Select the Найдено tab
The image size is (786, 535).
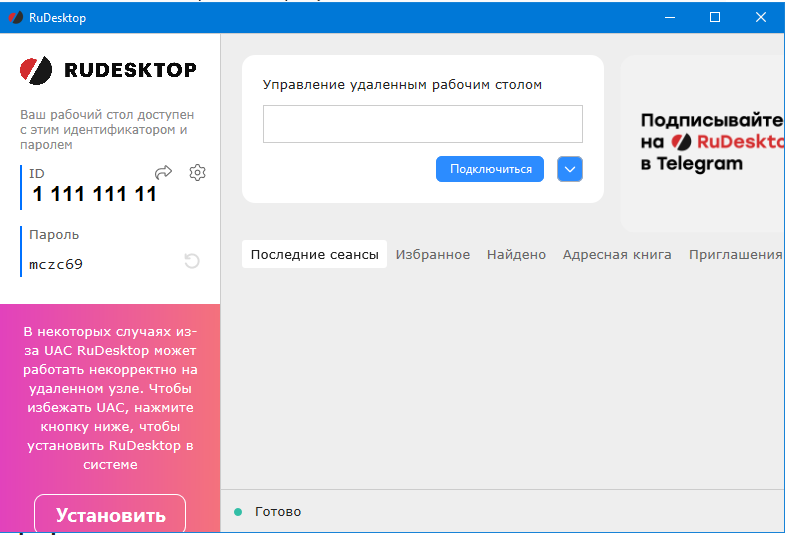[x=516, y=254]
